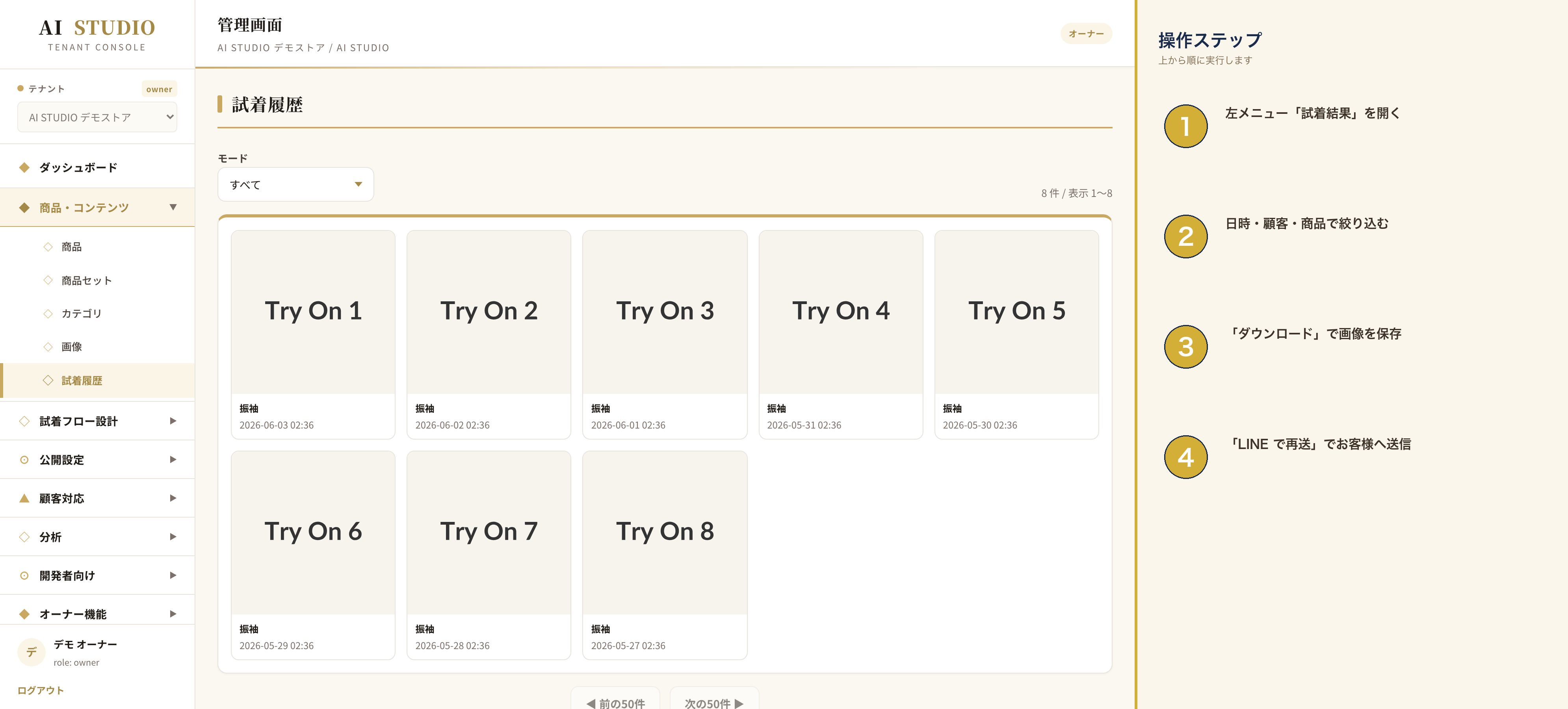Open the Try On 4 card thumbnail
This screenshot has width=1568, height=709.
click(841, 312)
